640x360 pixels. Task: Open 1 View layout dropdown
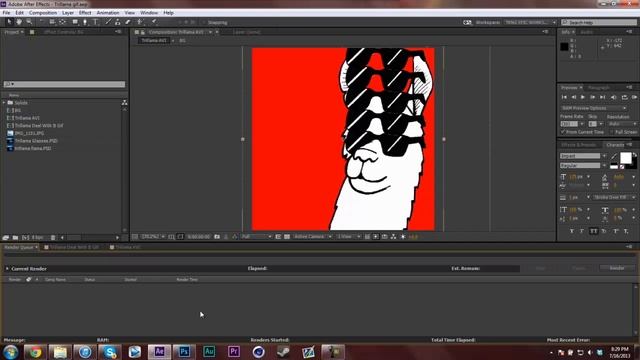tap(349, 237)
